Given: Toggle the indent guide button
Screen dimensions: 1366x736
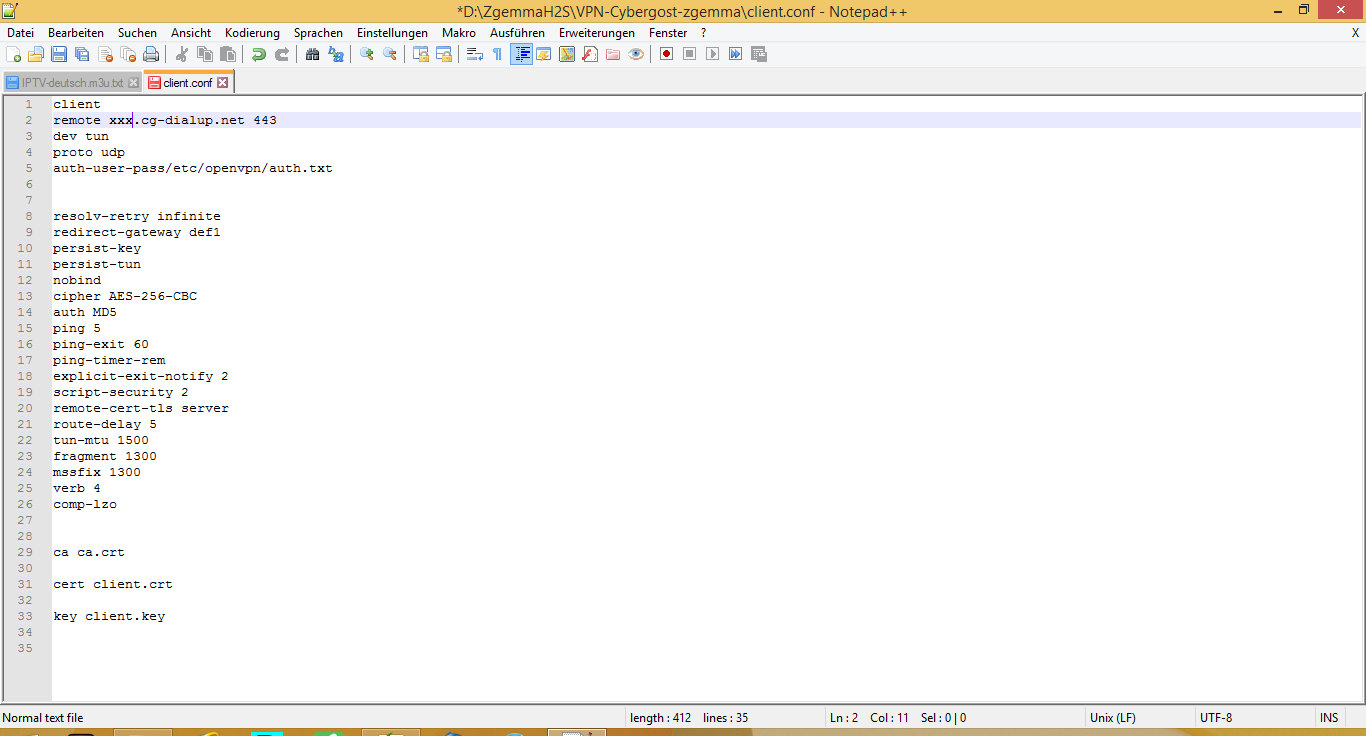Looking at the screenshot, I should (x=521, y=54).
